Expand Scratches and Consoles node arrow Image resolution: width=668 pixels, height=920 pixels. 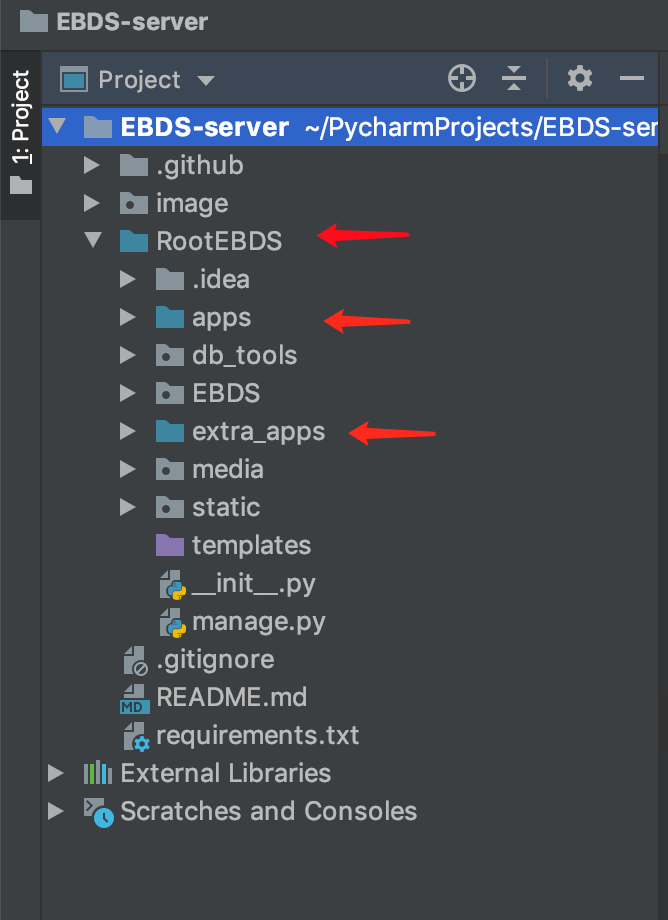[x=55, y=811]
